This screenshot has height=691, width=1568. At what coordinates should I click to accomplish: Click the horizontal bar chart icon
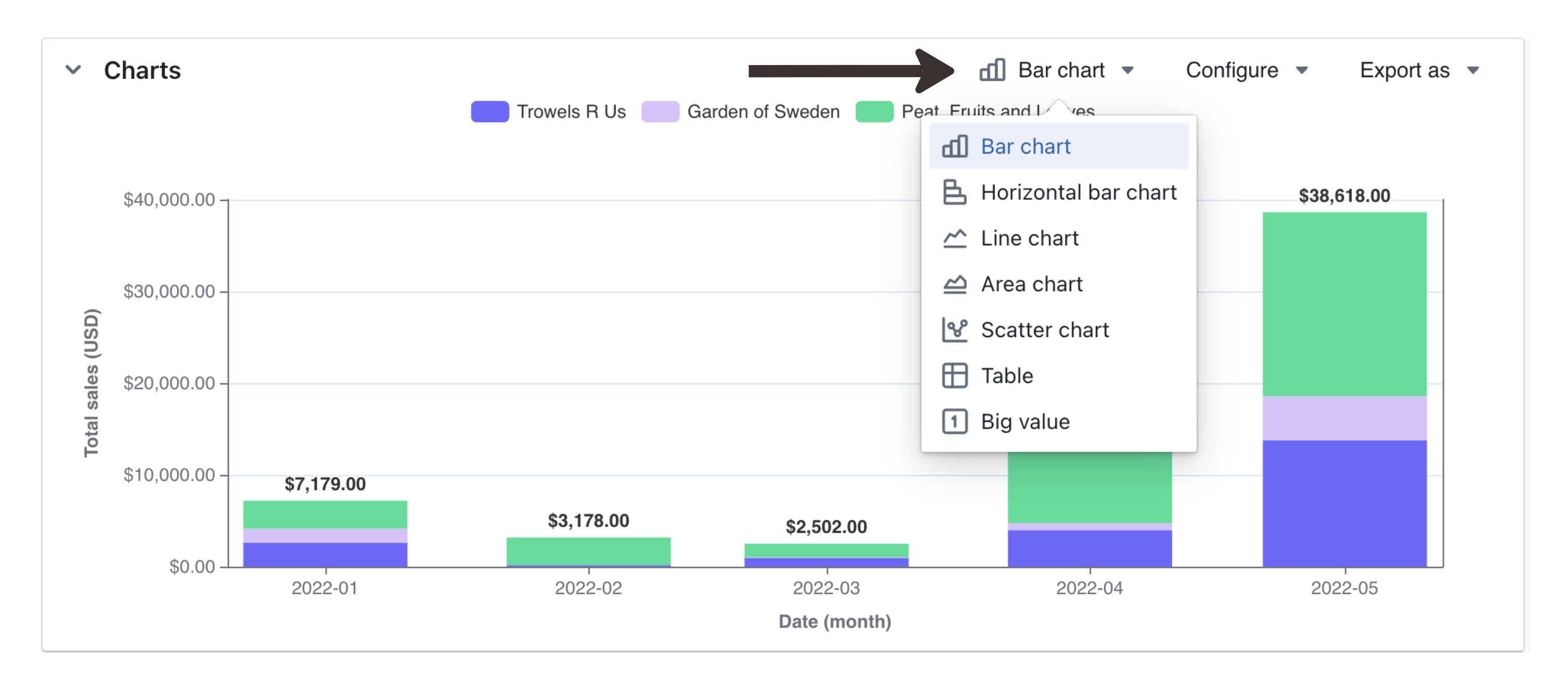[x=954, y=192]
